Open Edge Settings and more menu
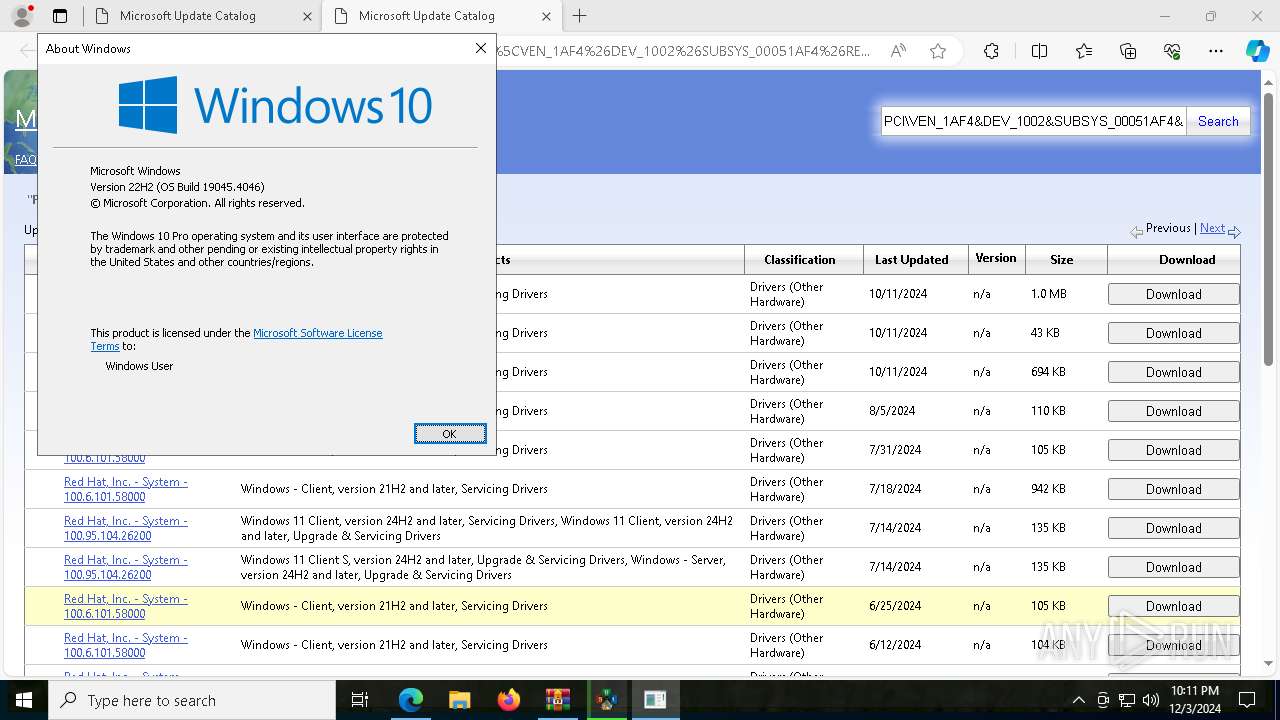This screenshot has width=1280, height=720. coord(1216,51)
